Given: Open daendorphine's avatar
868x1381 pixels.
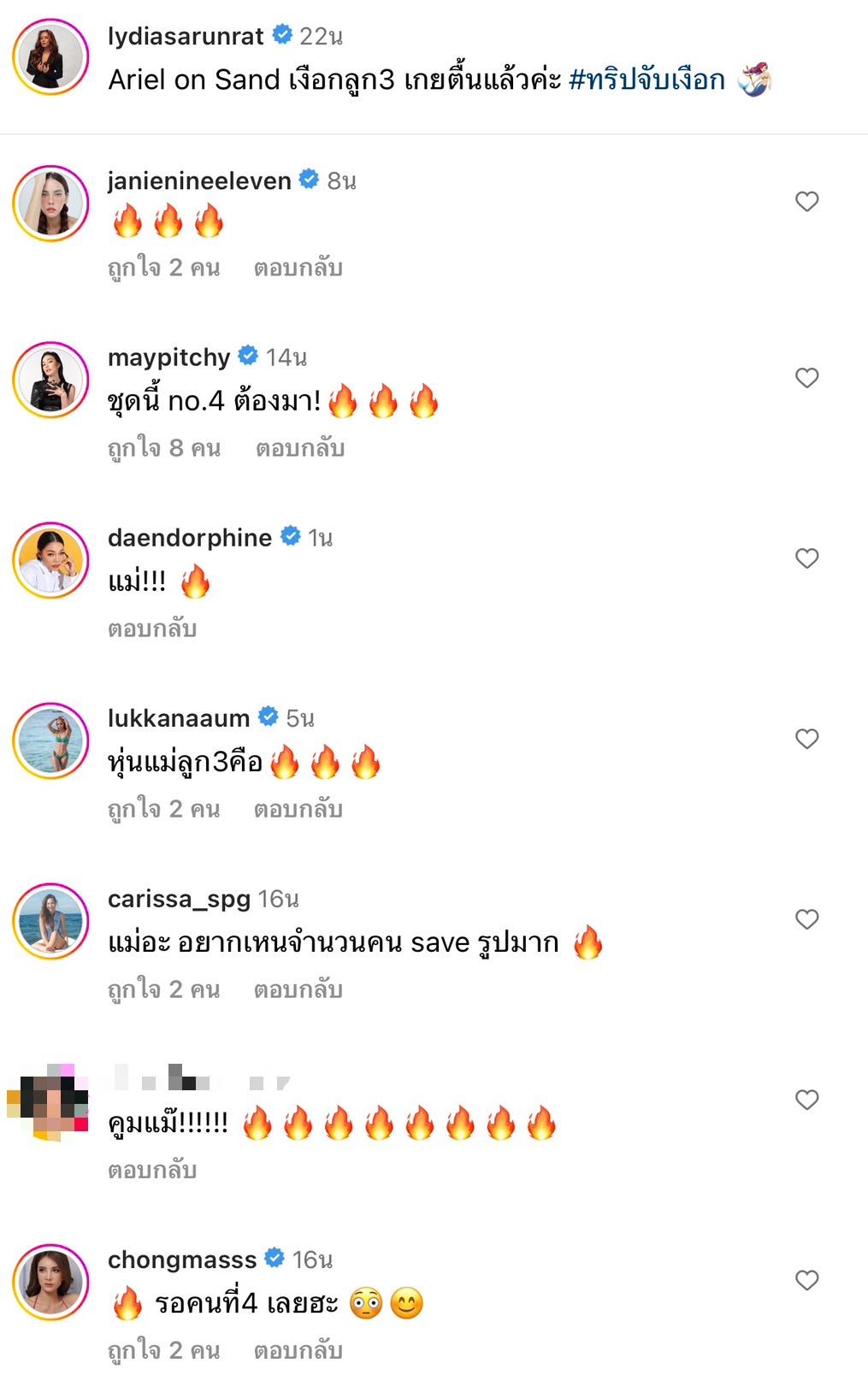Looking at the screenshot, I should pos(51,561).
